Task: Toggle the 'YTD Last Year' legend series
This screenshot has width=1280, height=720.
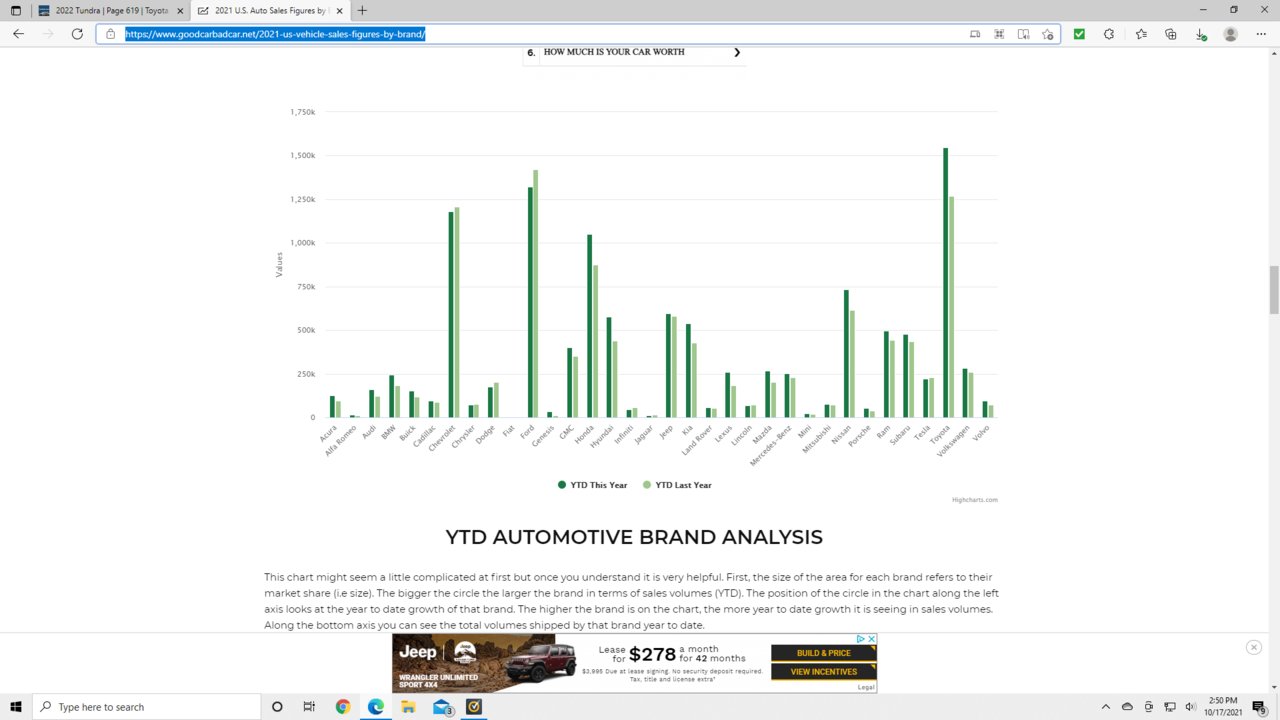Action: [677, 485]
